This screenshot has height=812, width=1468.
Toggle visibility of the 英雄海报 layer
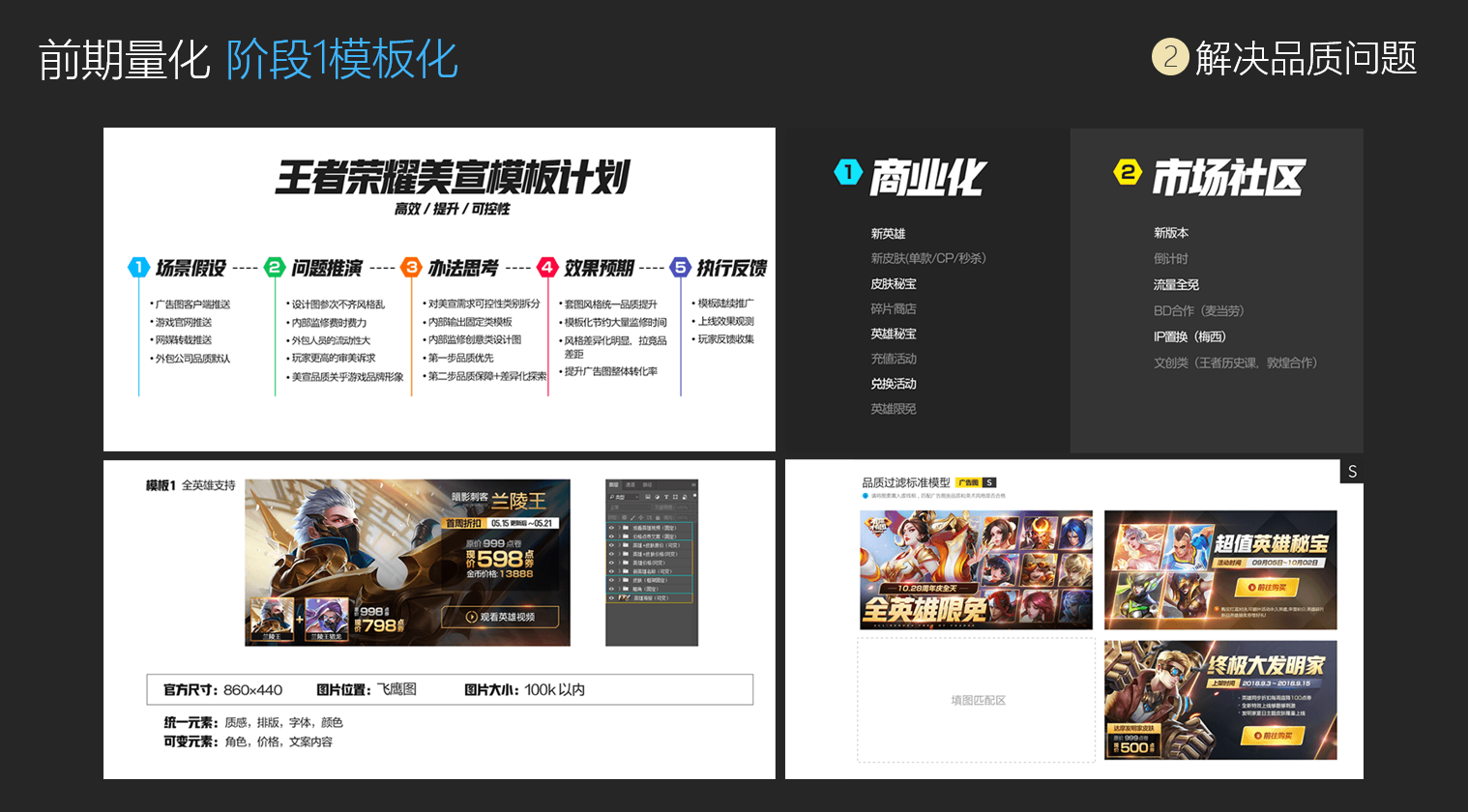click(611, 598)
